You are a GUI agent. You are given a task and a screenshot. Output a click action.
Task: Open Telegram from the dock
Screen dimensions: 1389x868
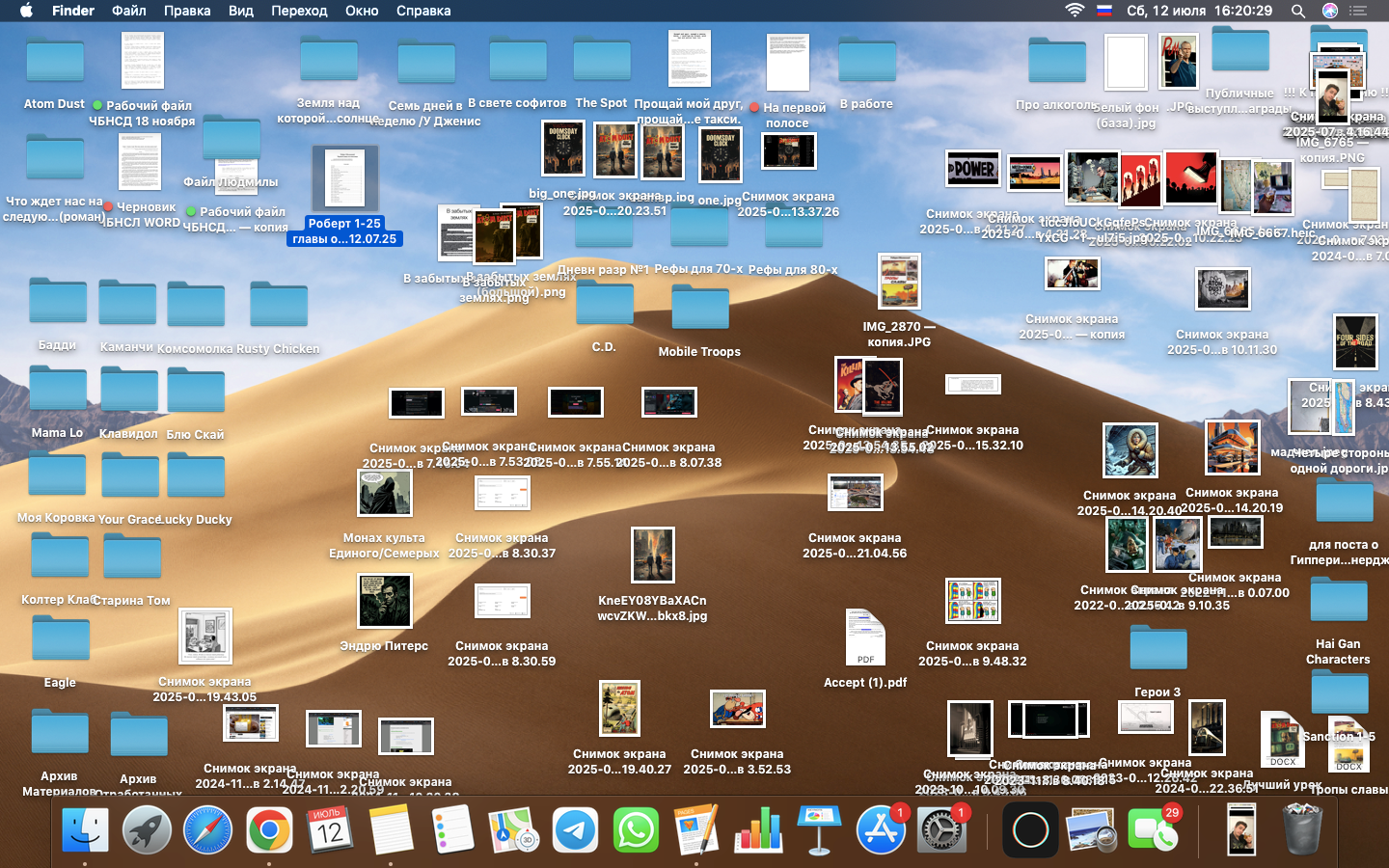point(576,830)
